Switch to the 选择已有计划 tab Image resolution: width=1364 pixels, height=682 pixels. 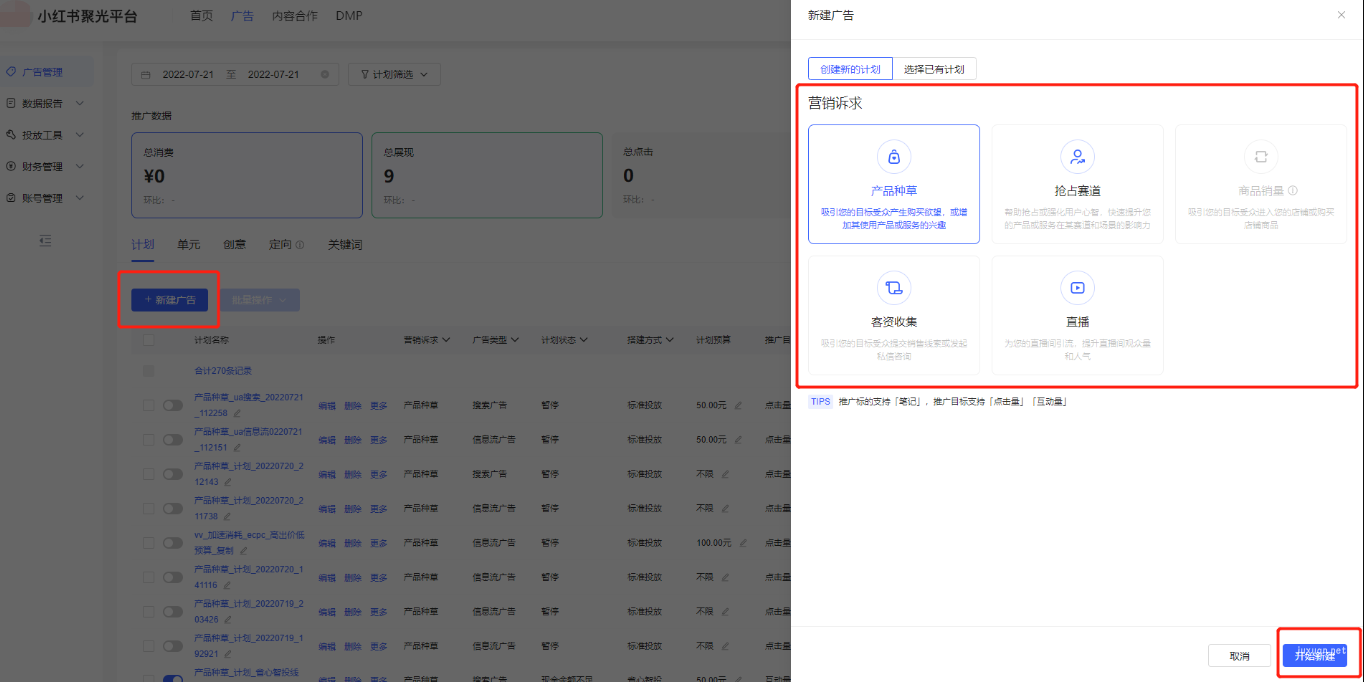[x=934, y=69]
